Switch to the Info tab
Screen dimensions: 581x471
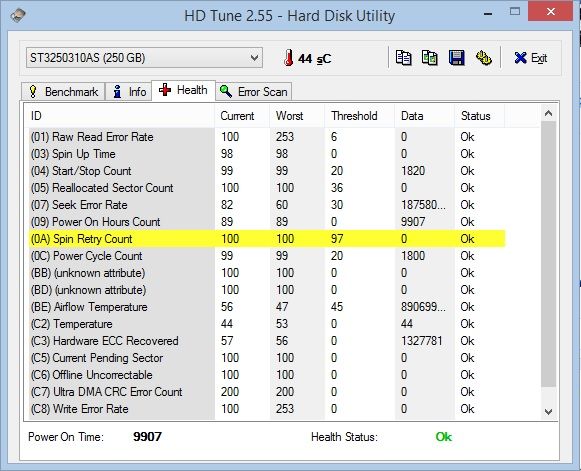[x=129, y=92]
